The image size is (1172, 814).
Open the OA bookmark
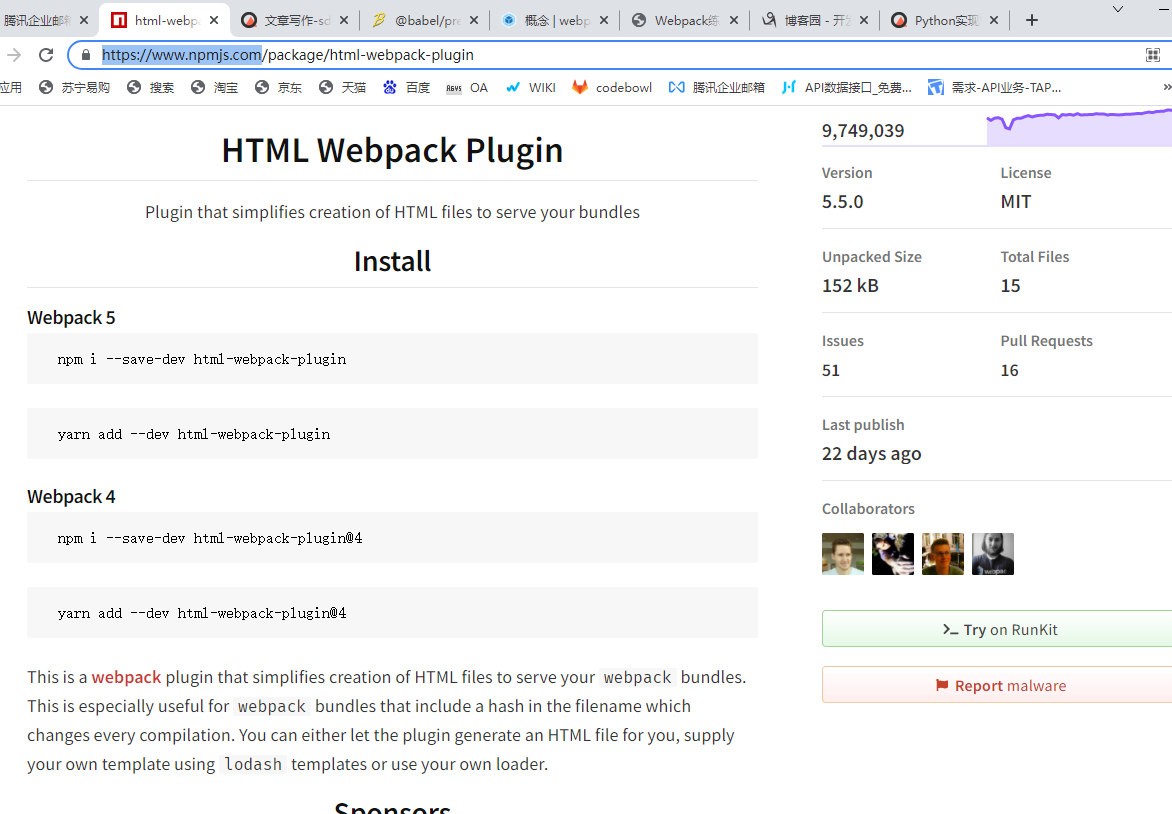click(x=467, y=87)
